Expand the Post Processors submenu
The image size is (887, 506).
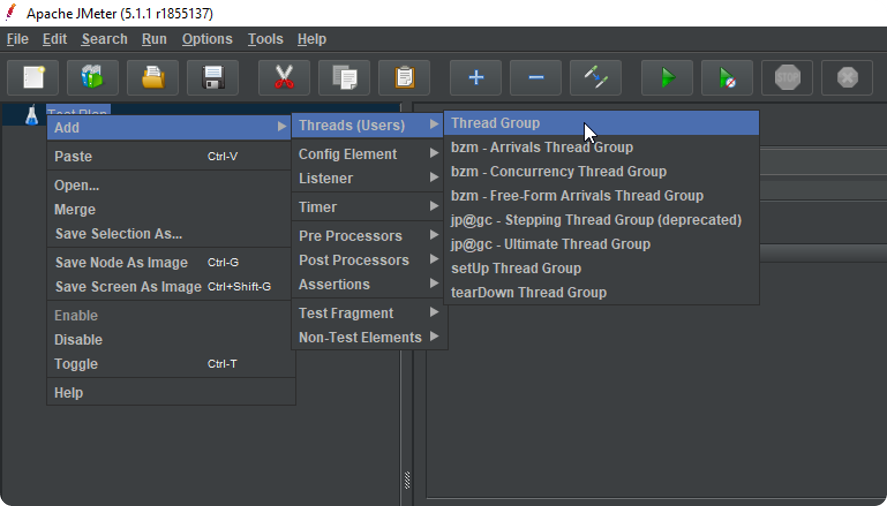coord(368,260)
